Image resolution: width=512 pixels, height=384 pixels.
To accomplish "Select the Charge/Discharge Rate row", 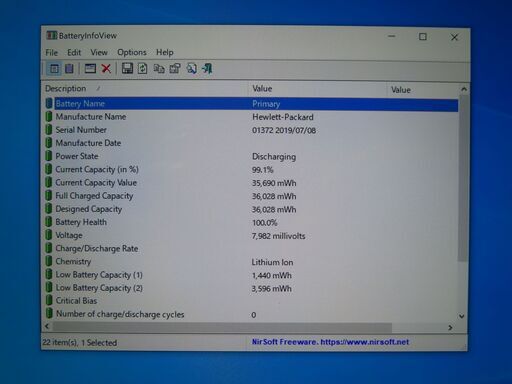I will tap(252, 248).
